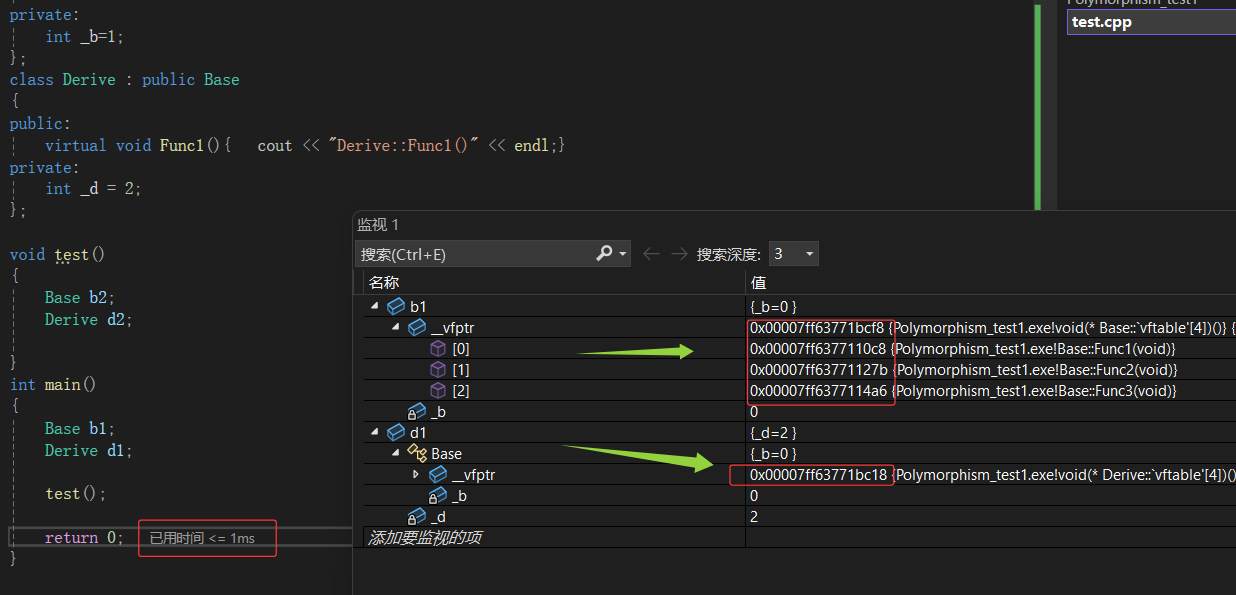Click the code line Base b1;

[x=80, y=428]
